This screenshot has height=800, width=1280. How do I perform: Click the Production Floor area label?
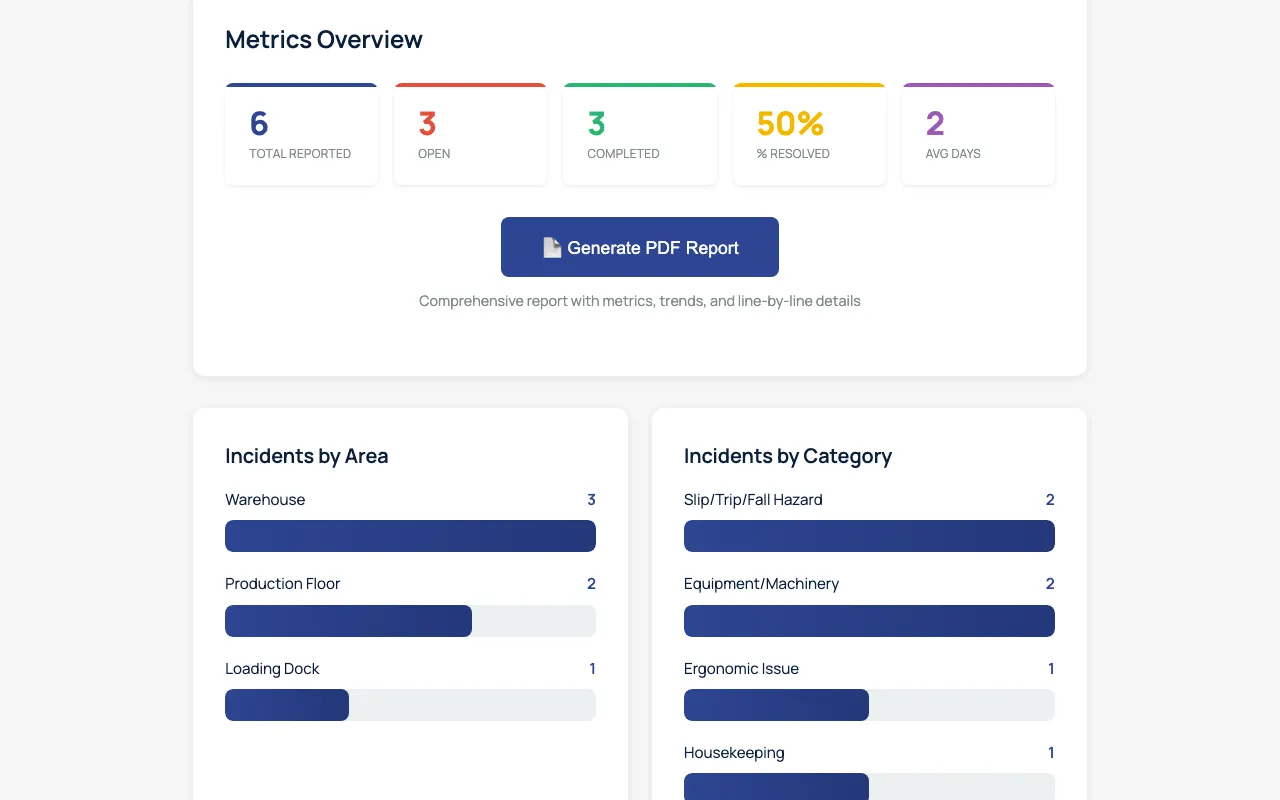(x=283, y=584)
